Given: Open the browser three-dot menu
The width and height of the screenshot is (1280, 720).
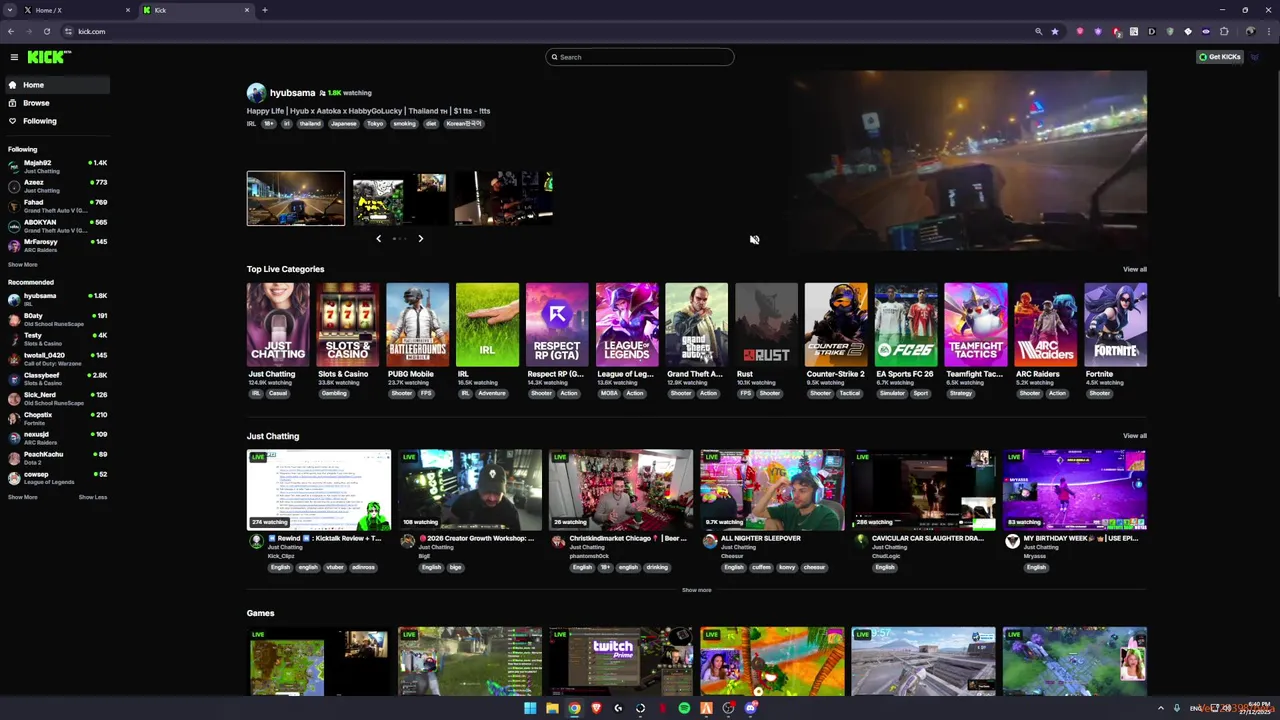Looking at the screenshot, I should coord(1268,31).
